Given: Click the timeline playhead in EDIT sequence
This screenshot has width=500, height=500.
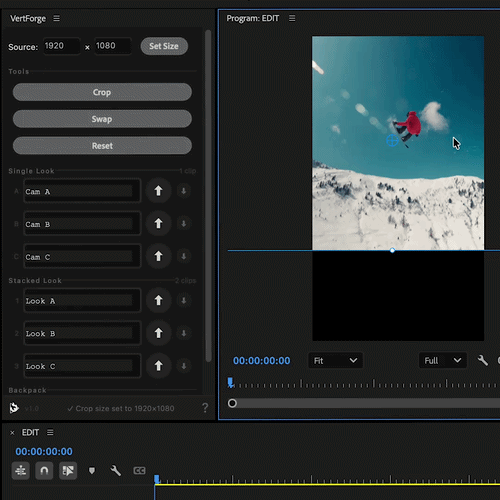Looking at the screenshot, I should tap(157, 479).
